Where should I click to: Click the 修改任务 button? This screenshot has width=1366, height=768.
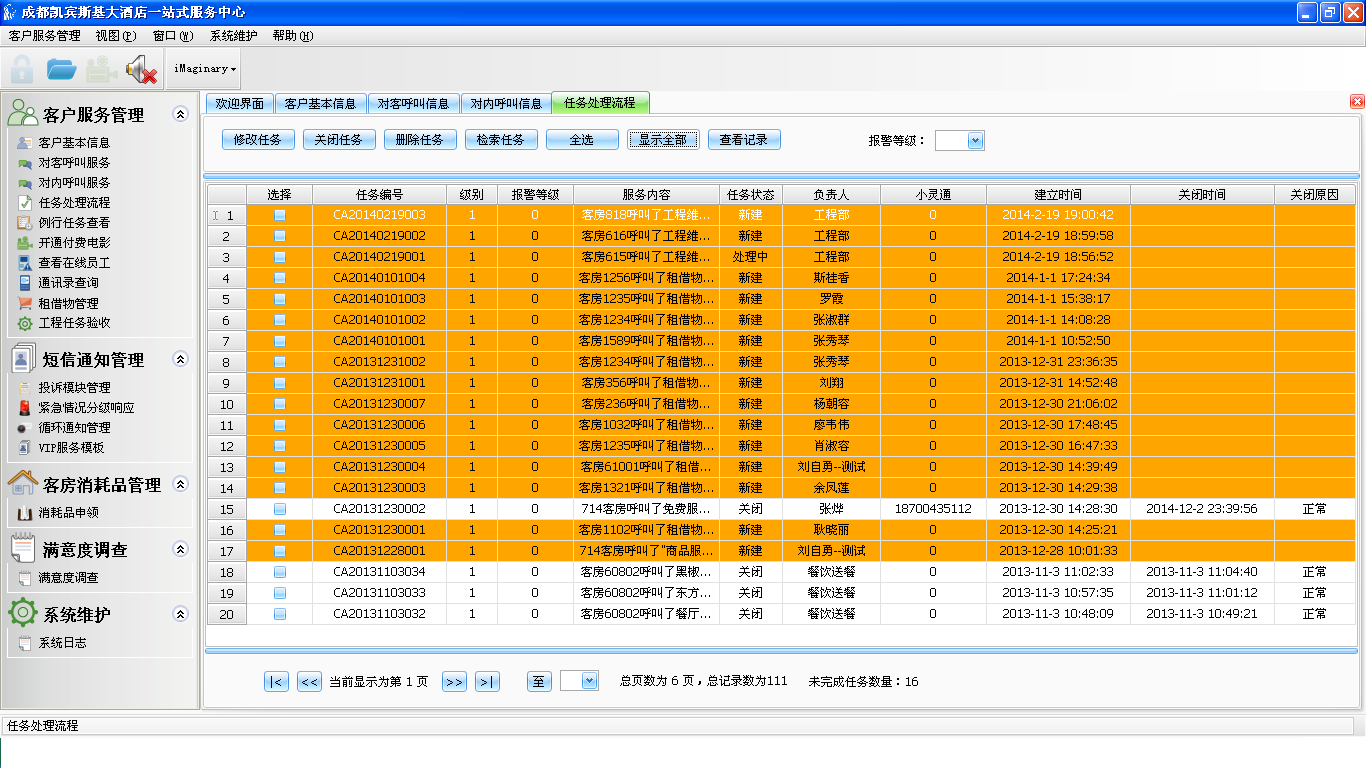click(x=258, y=140)
